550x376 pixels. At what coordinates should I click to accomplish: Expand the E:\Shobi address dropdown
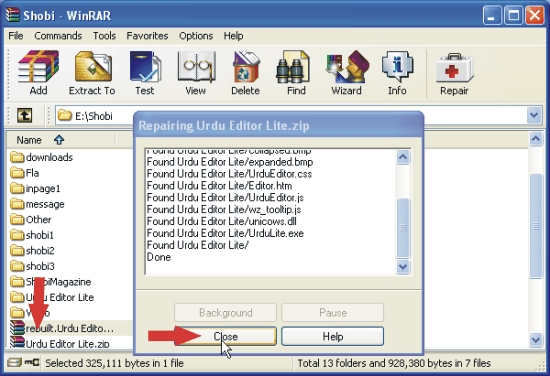(534, 115)
